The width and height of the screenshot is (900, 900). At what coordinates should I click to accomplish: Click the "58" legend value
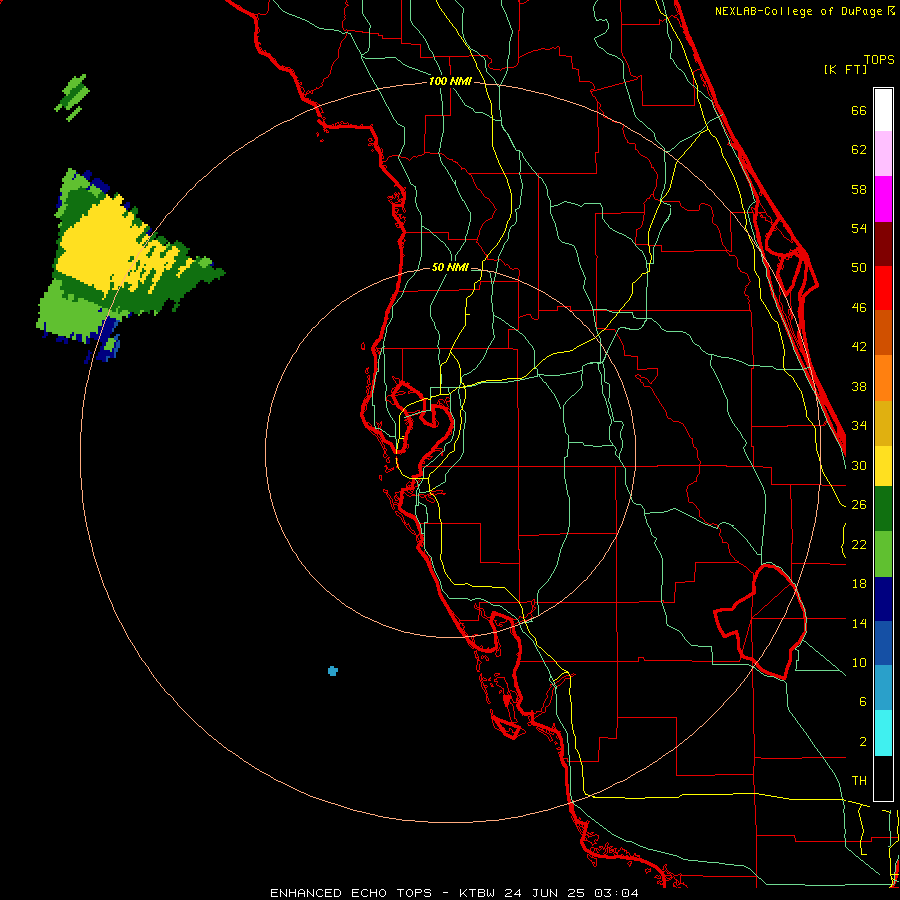pos(859,189)
